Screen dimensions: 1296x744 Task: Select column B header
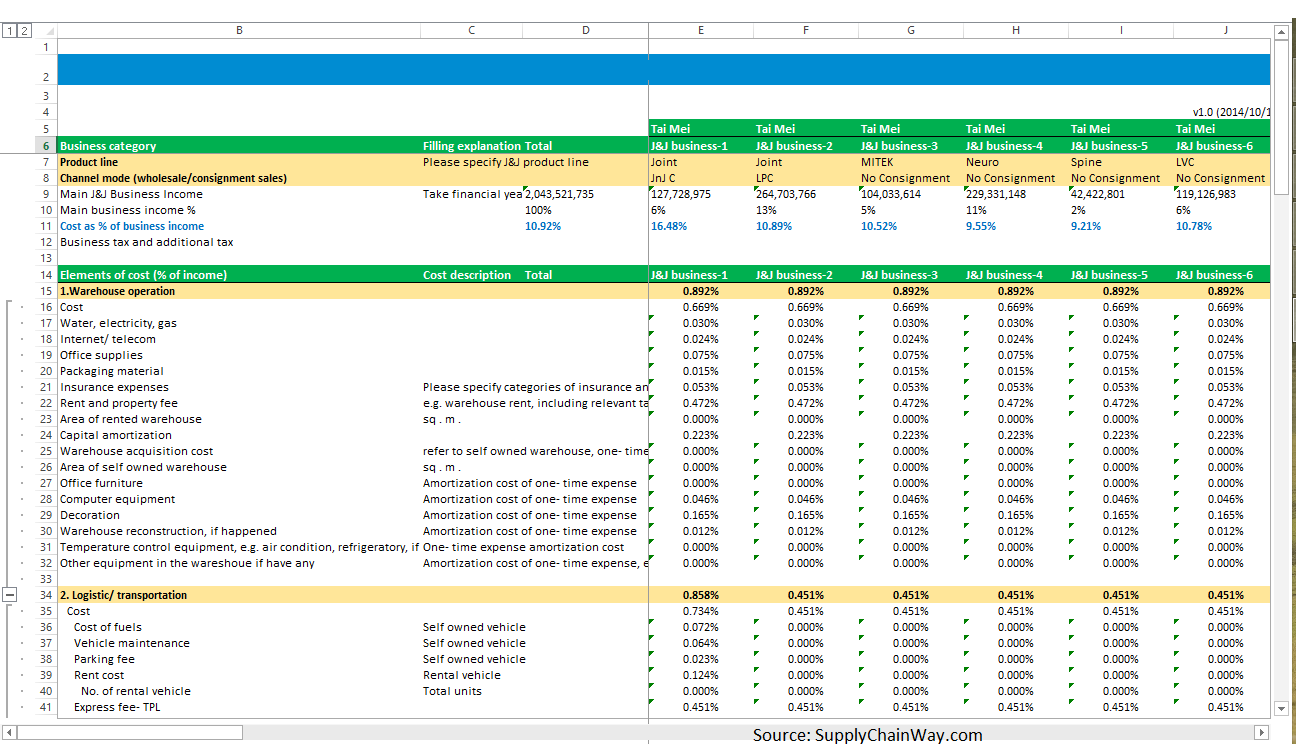click(x=239, y=30)
